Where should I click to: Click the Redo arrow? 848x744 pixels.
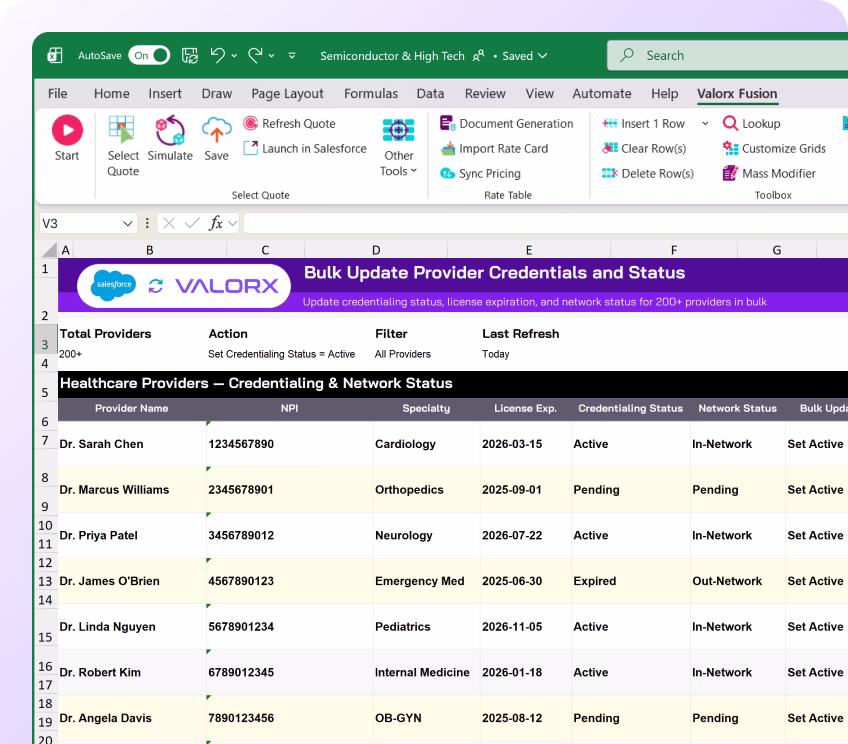click(255, 55)
